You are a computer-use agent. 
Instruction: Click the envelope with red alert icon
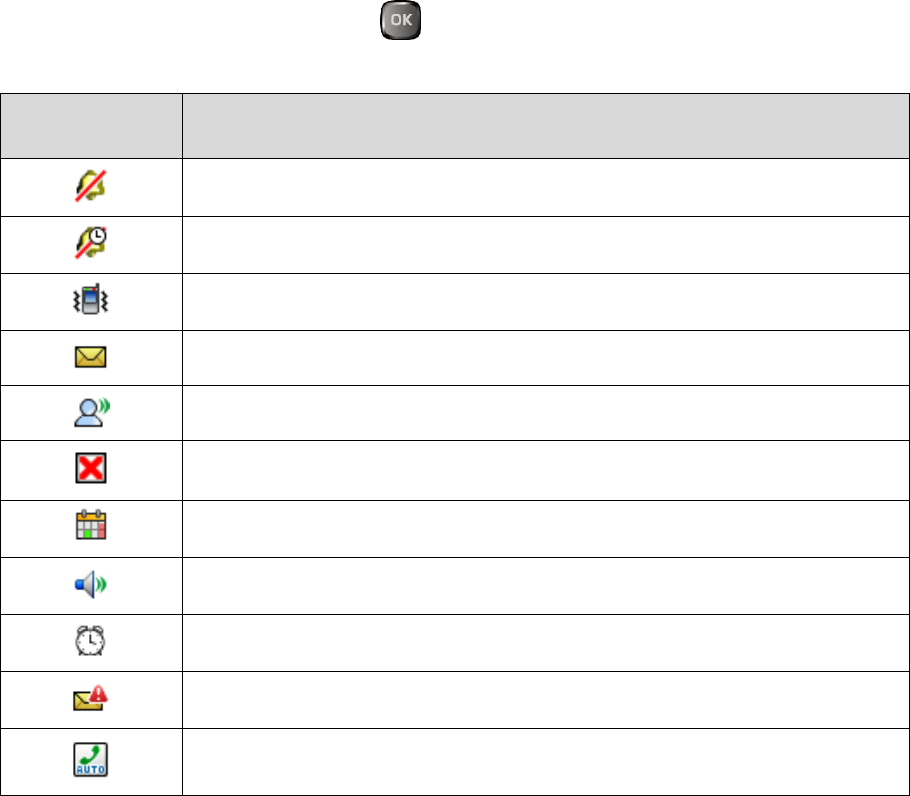[91, 699]
